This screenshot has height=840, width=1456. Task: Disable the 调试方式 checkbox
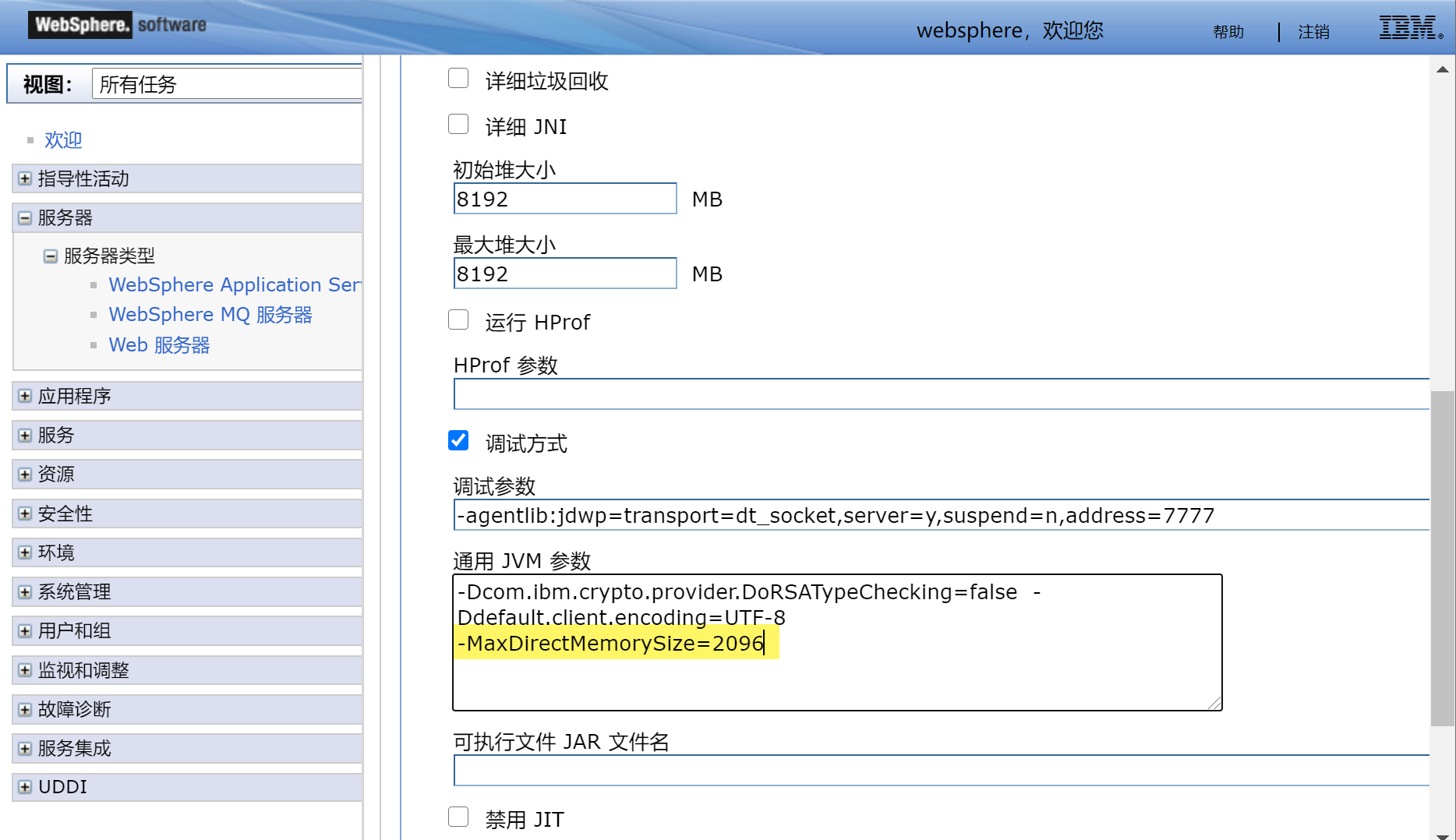[x=458, y=440]
